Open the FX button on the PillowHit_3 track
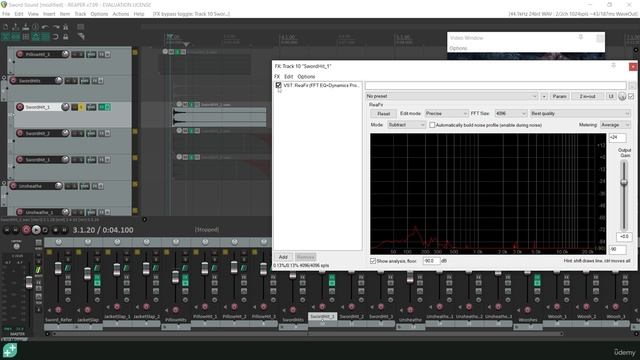640x360 pixels. (102, 54)
